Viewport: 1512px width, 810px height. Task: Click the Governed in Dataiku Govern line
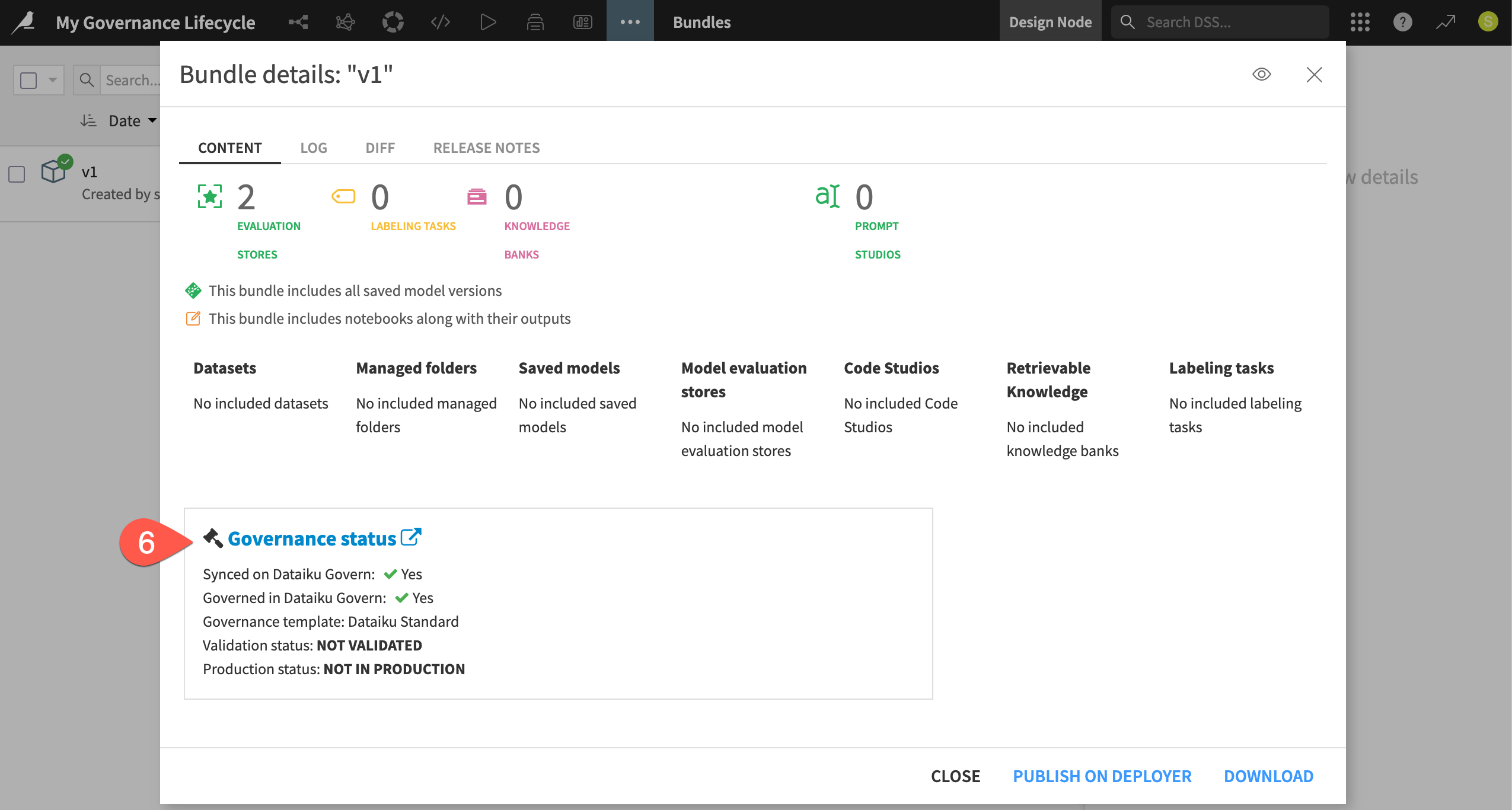click(x=318, y=598)
